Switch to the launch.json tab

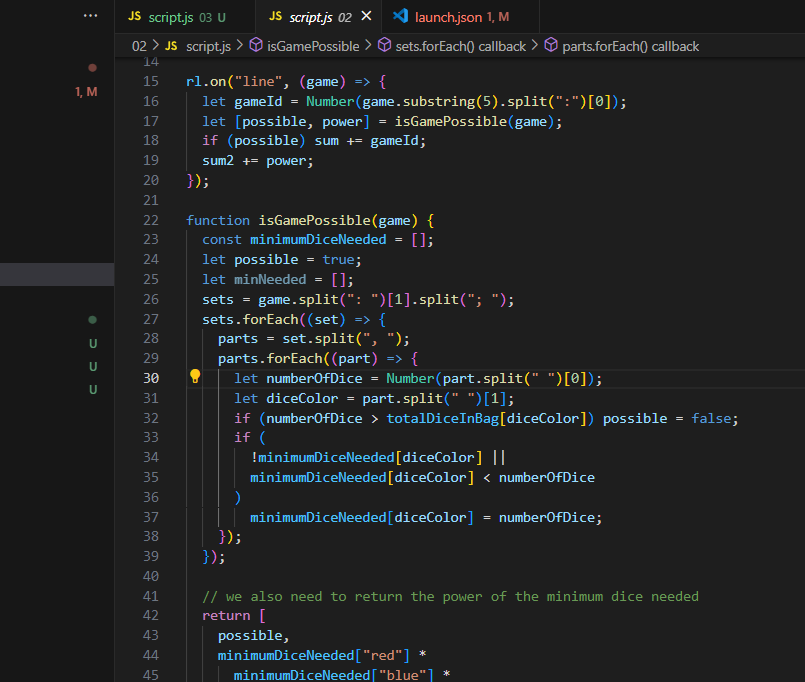tap(464, 17)
